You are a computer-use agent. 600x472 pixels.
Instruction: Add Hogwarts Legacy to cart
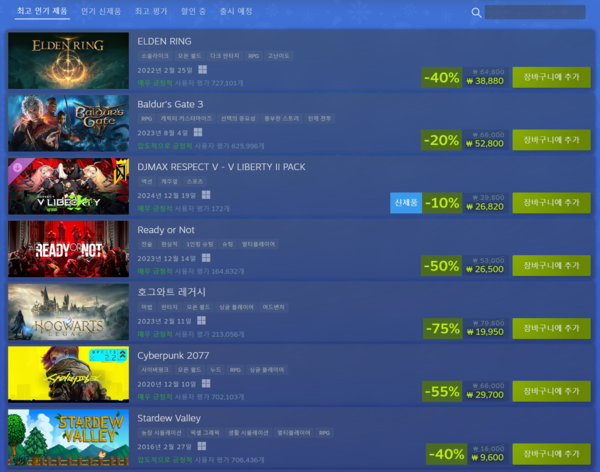[x=551, y=328]
